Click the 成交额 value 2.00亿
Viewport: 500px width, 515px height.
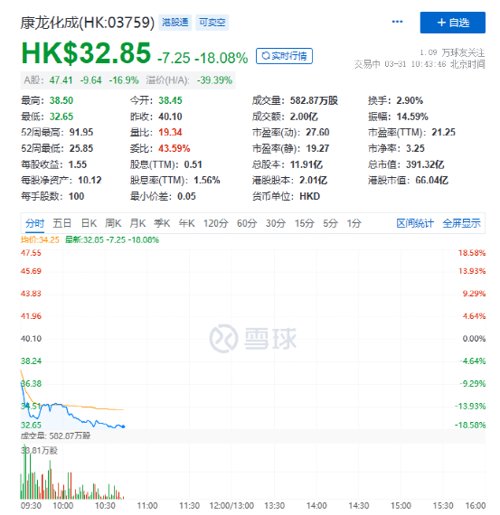[x=304, y=116]
